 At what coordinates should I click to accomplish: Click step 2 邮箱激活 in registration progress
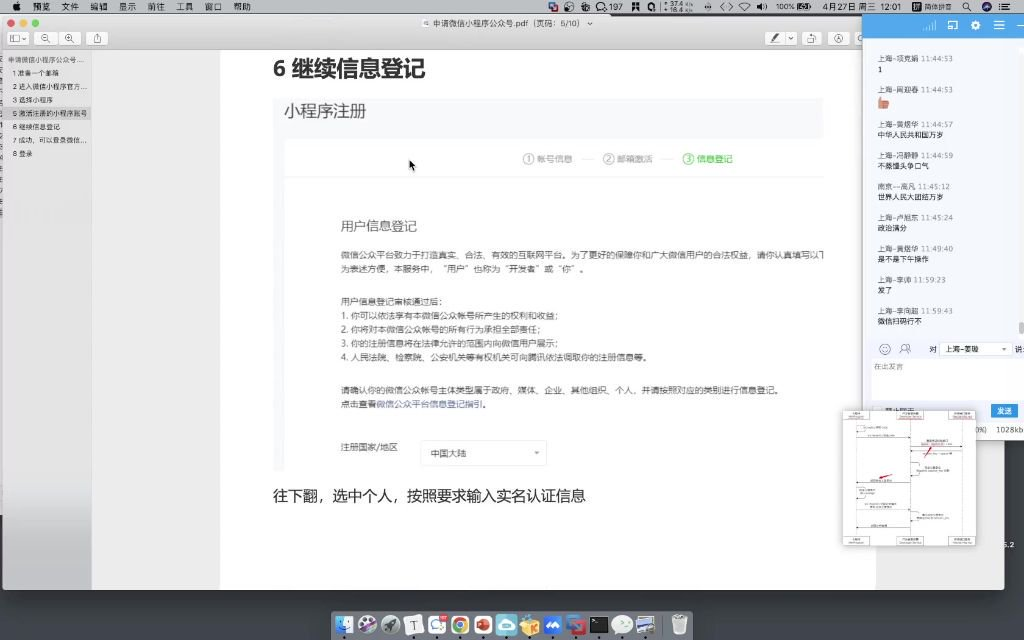pyautogui.click(x=628, y=159)
